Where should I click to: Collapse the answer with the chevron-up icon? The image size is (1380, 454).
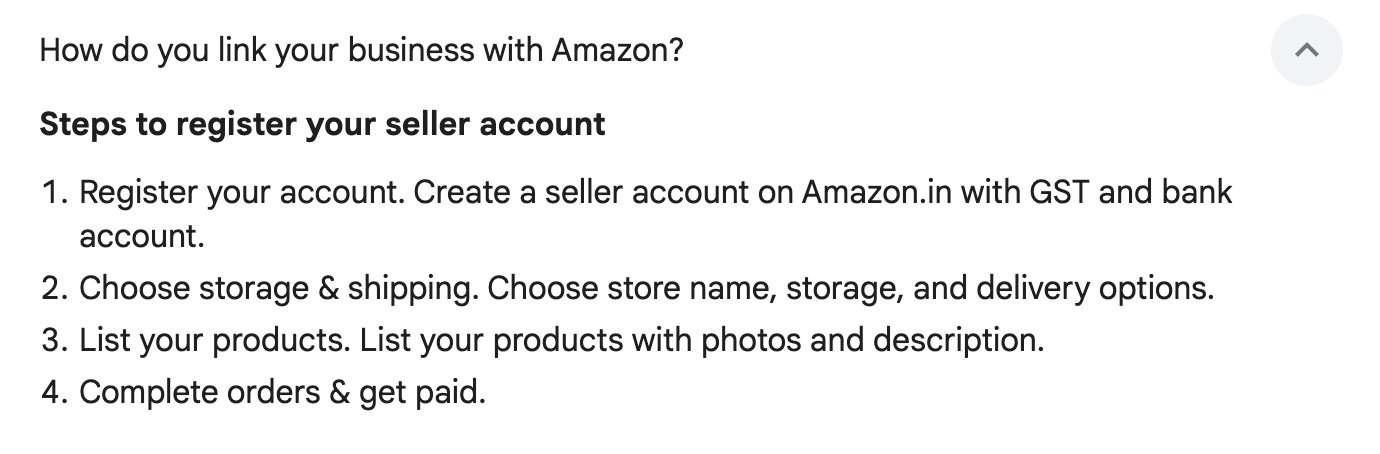pos(1306,50)
